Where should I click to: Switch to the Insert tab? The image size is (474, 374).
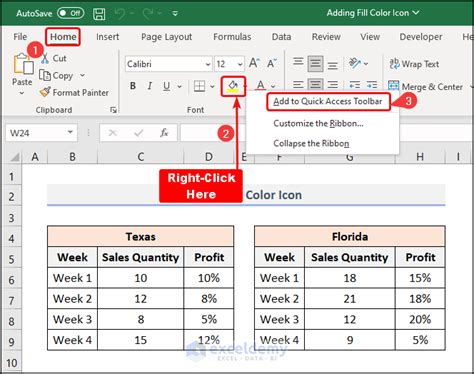(107, 37)
